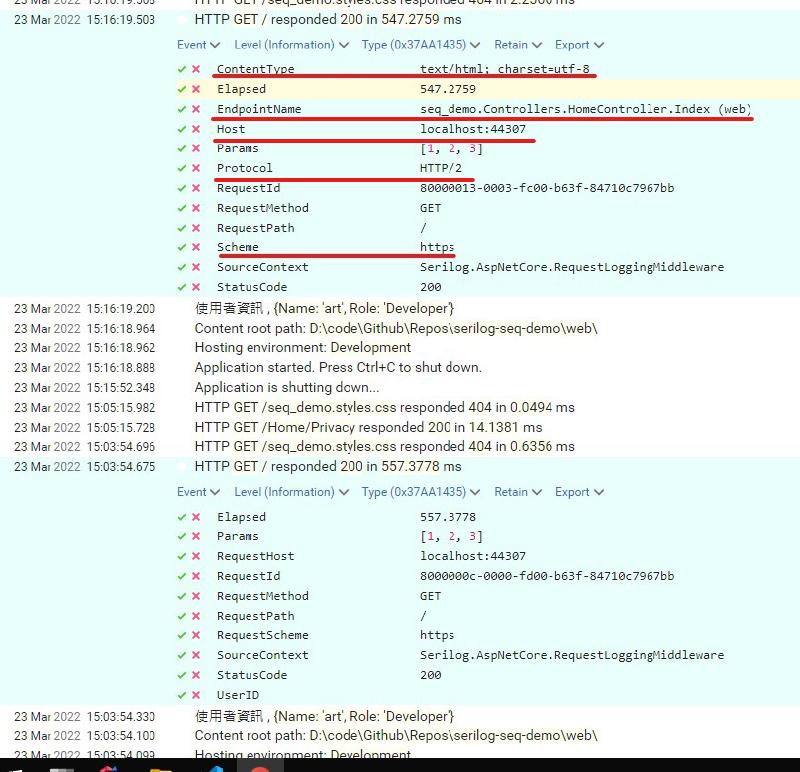Open Export menu in the 547.2759 ms event
Viewport: 800px width, 772px height.
click(579, 45)
